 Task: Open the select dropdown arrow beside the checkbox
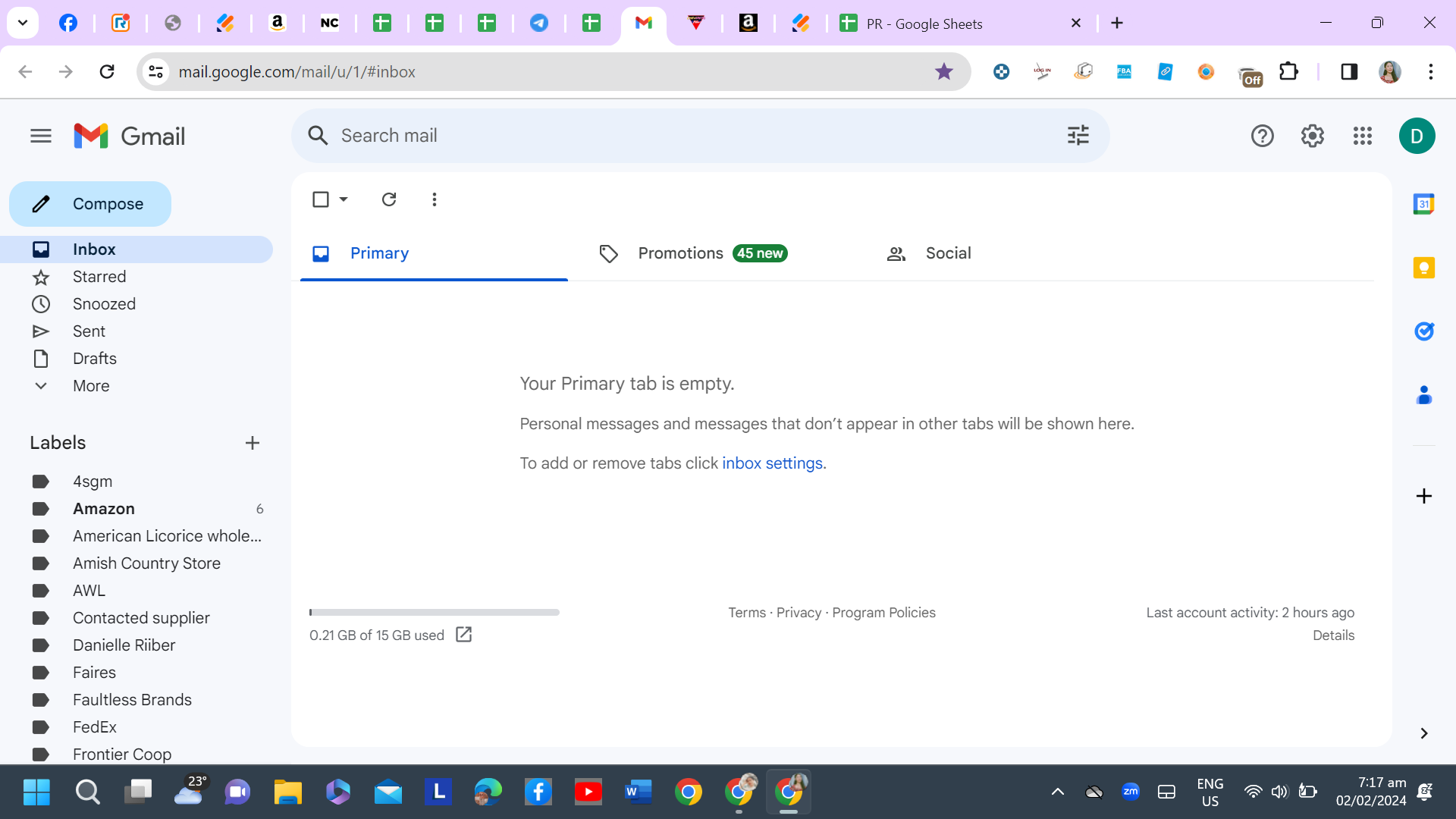click(x=344, y=199)
